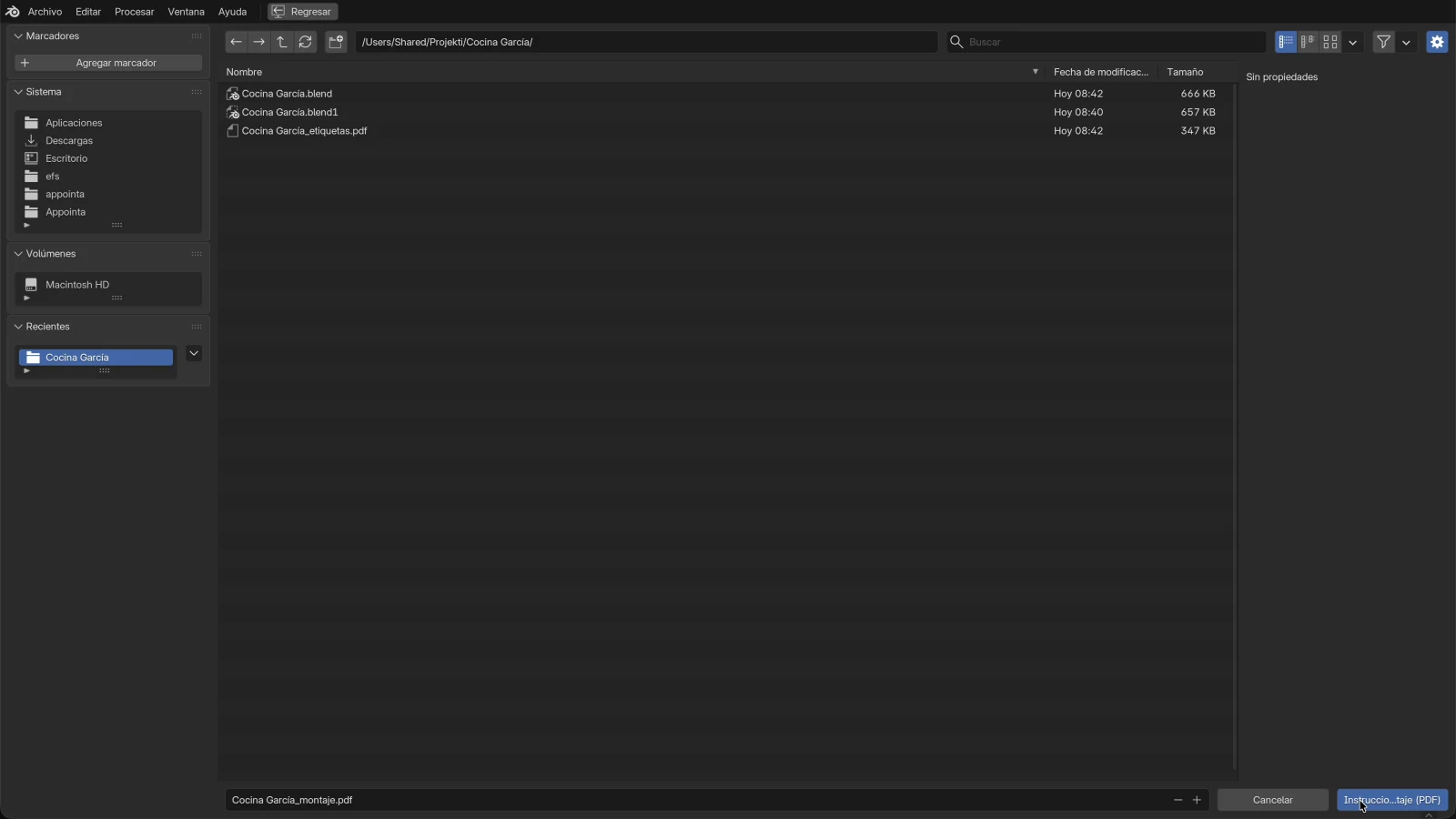Collapse the Sistema panel
Screen dimensions: 1456x819
pos(18,92)
